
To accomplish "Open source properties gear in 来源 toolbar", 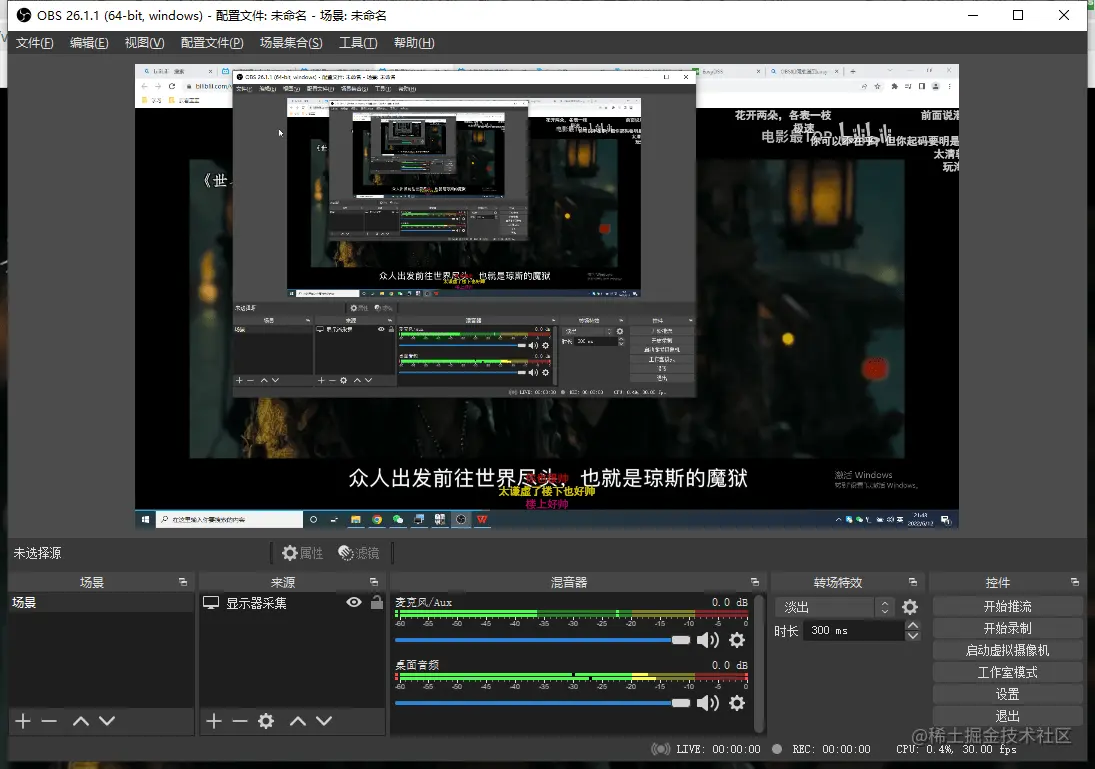I will click(266, 721).
